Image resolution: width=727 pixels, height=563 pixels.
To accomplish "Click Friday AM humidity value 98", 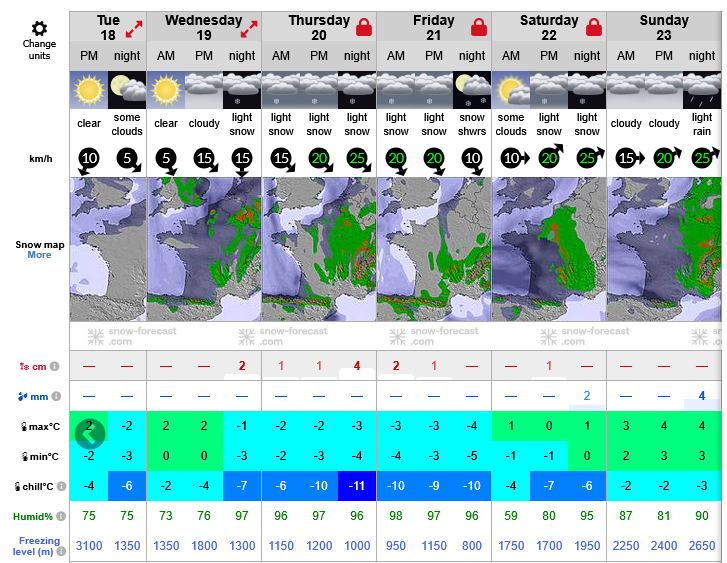I will click(x=396, y=516).
